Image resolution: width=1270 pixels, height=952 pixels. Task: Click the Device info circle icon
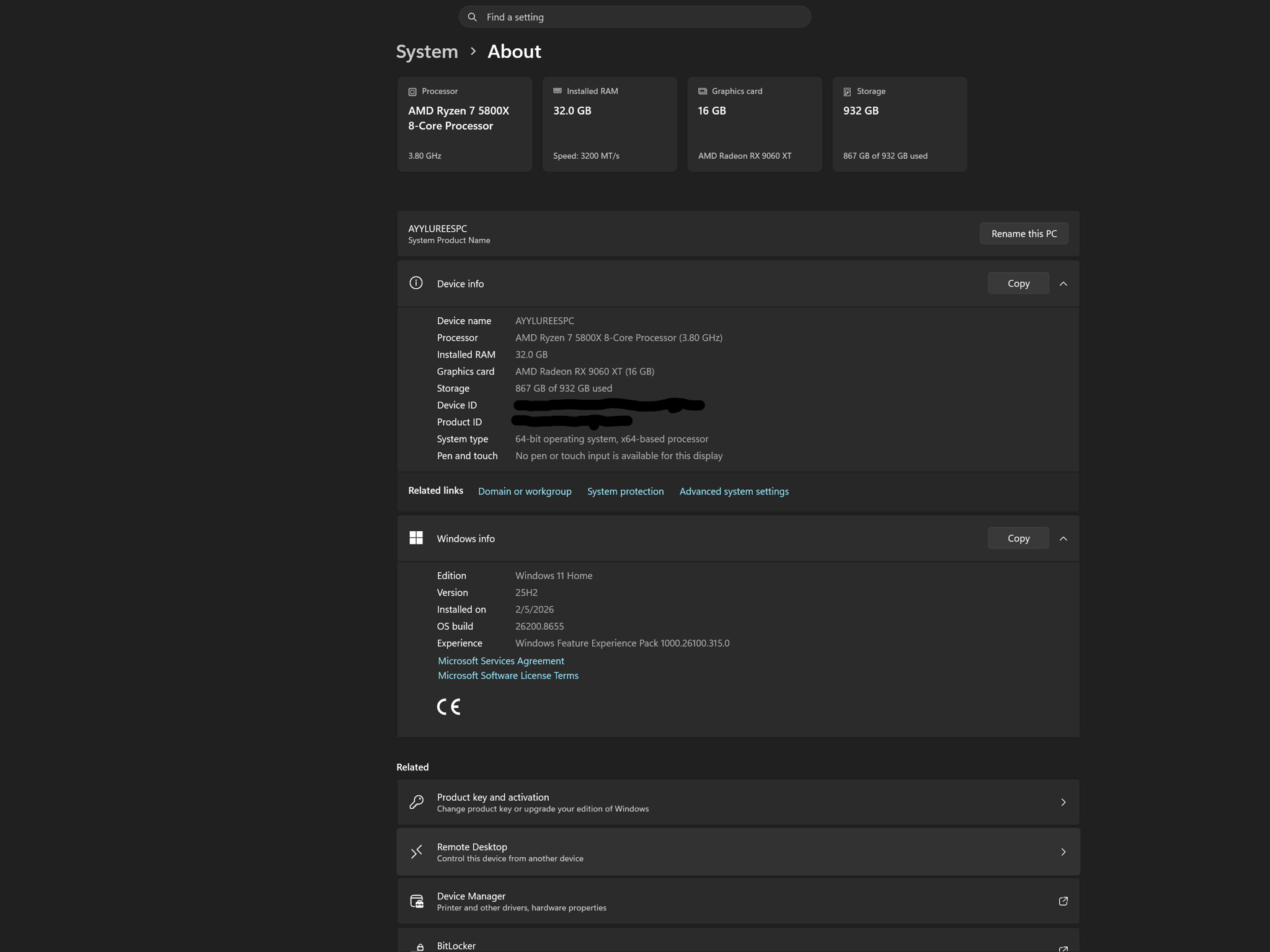[x=416, y=283]
